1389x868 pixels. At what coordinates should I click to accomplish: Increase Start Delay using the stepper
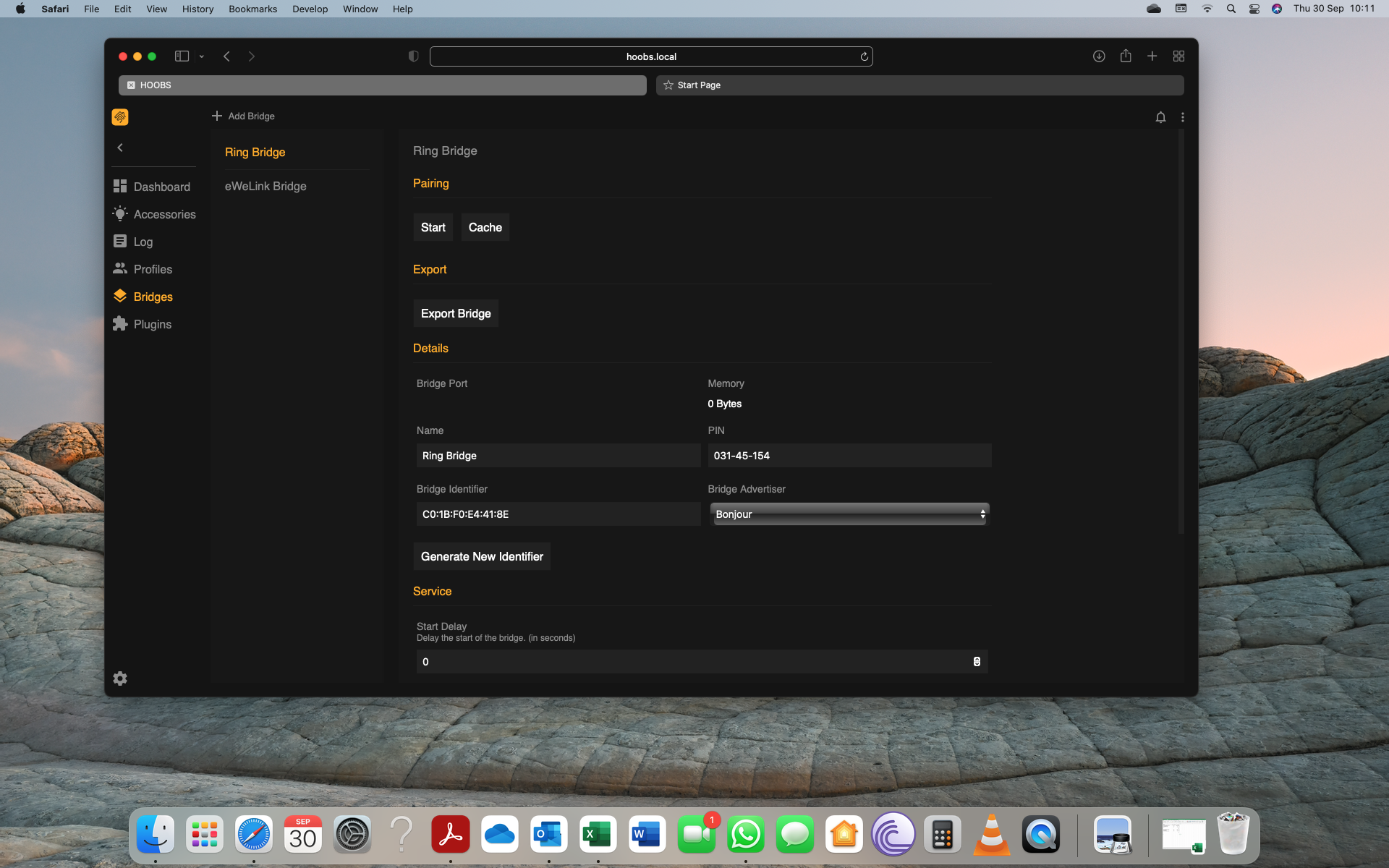point(977,658)
